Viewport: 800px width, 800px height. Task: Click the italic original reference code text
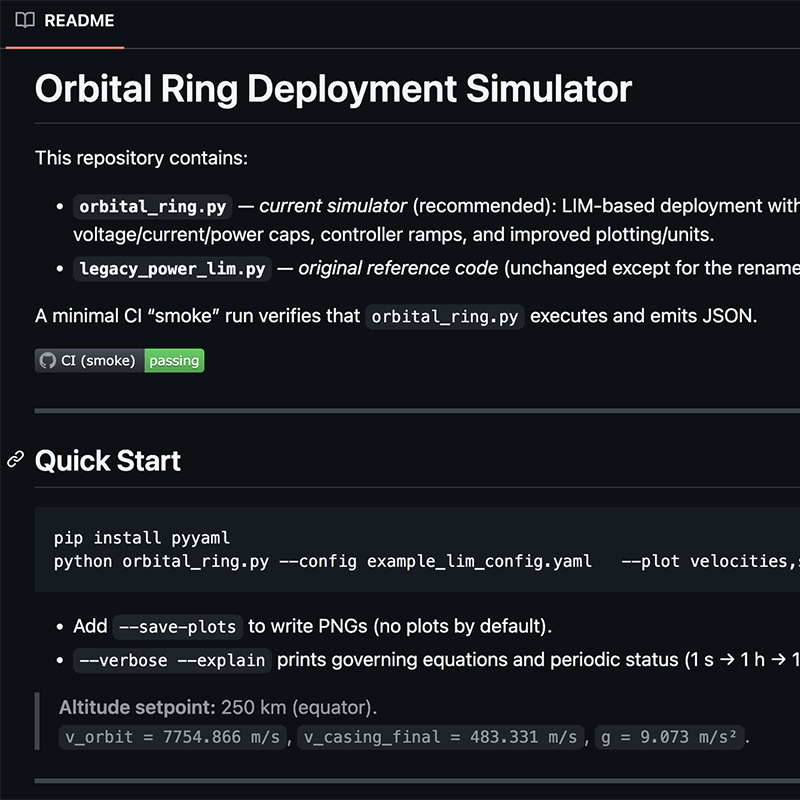pyautogui.click(x=398, y=268)
